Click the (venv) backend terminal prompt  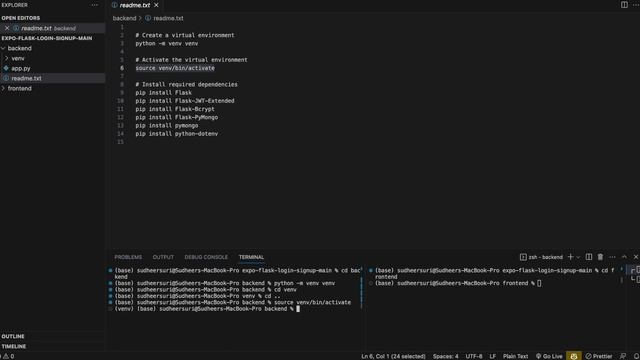(207, 309)
